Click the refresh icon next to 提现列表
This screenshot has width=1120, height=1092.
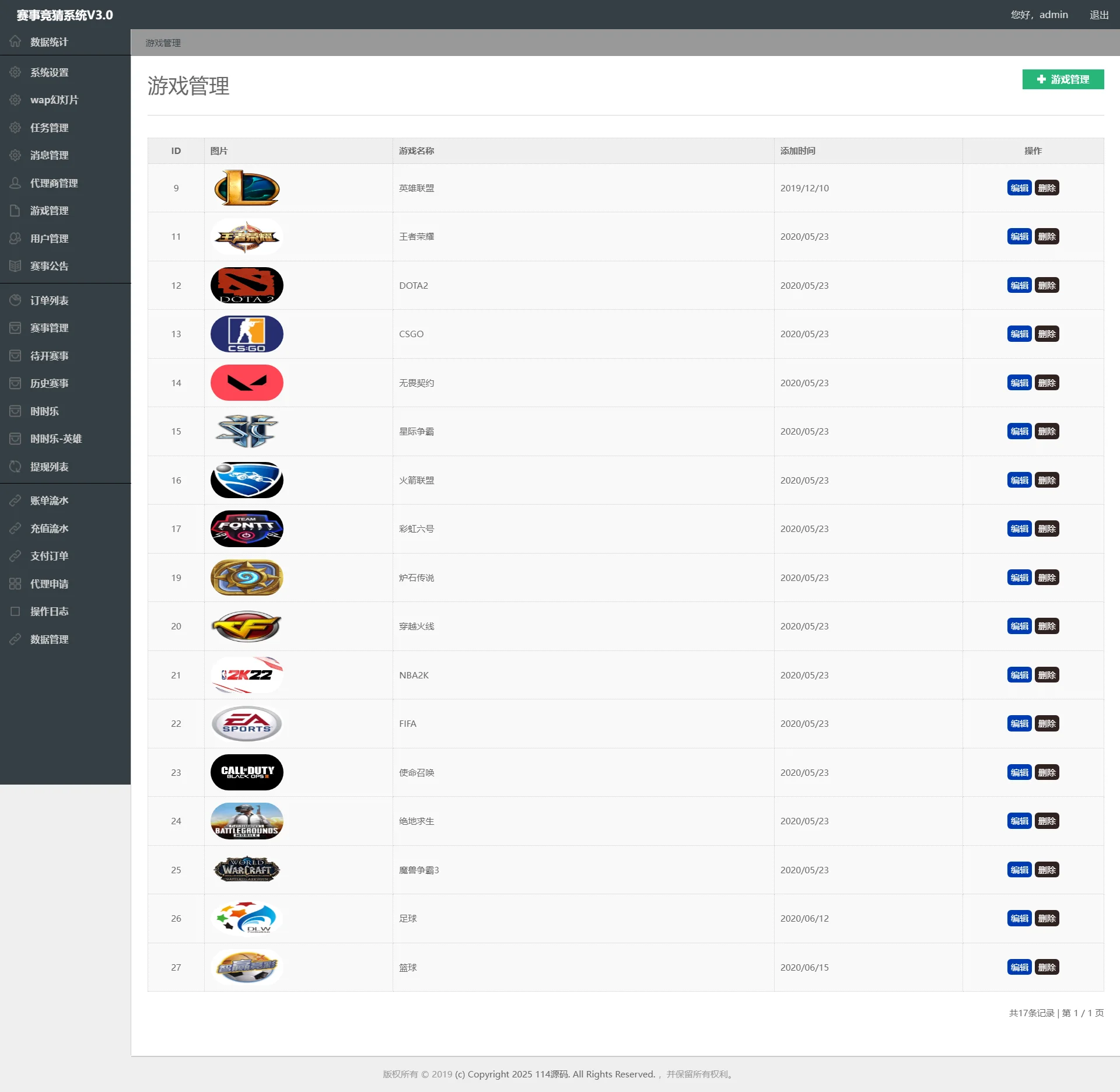[x=15, y=467]
